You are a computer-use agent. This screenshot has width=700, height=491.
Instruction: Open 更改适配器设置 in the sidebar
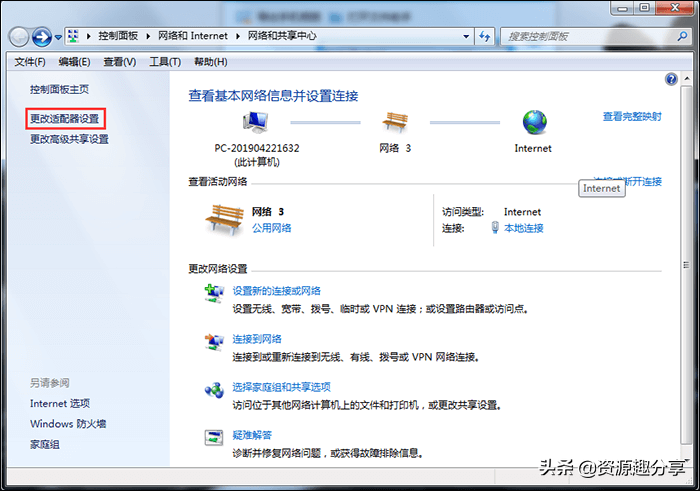[x=65, y=119]
